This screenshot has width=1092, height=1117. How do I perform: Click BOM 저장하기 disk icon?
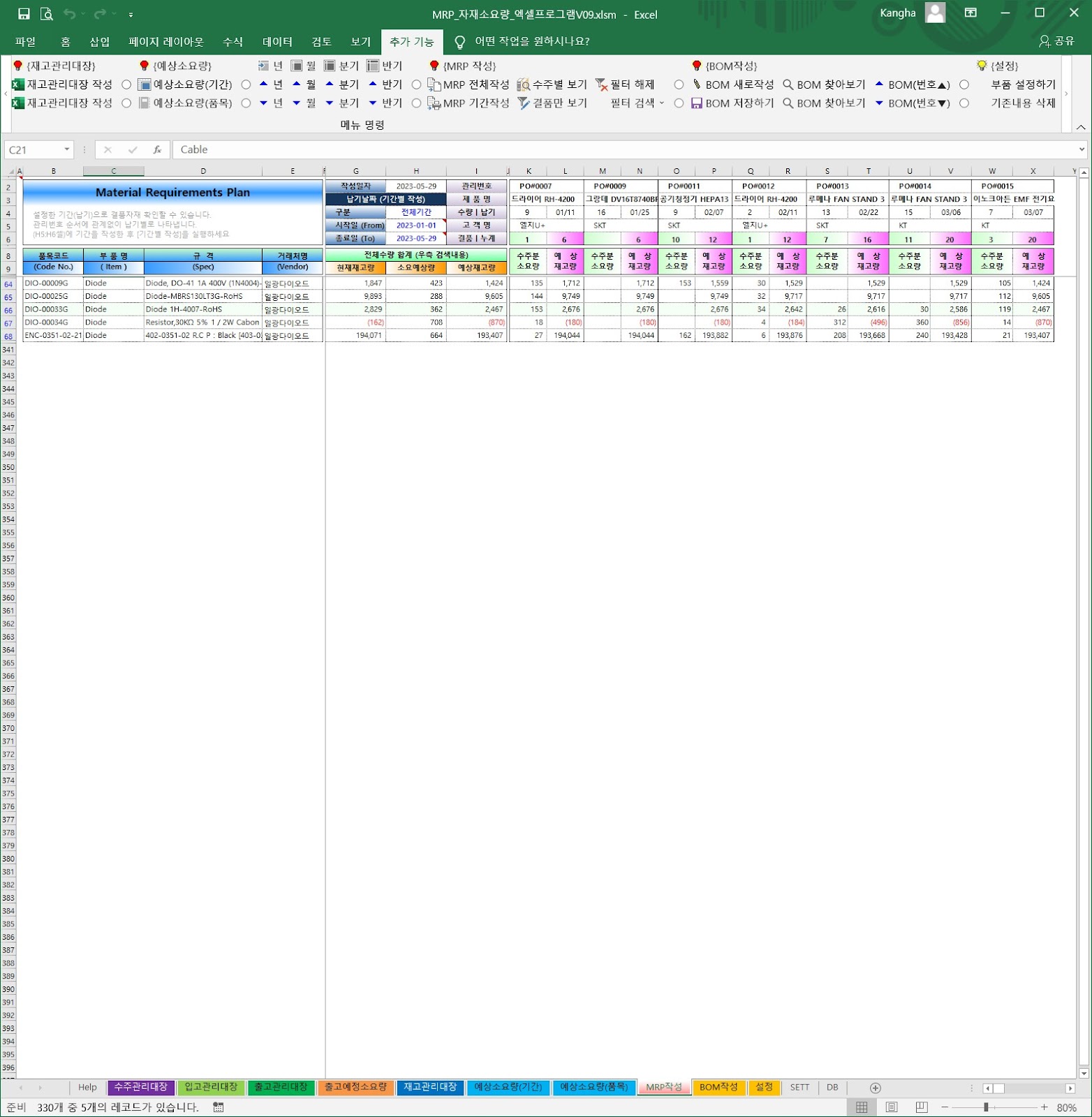coord(696,103)
